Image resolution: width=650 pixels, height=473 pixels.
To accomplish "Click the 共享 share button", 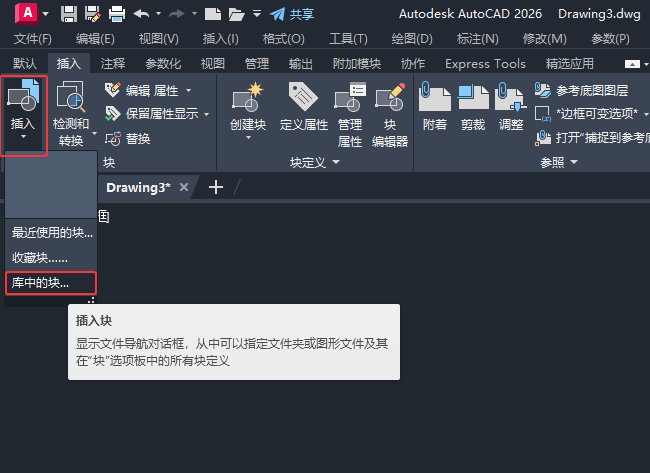I will 292,14.
